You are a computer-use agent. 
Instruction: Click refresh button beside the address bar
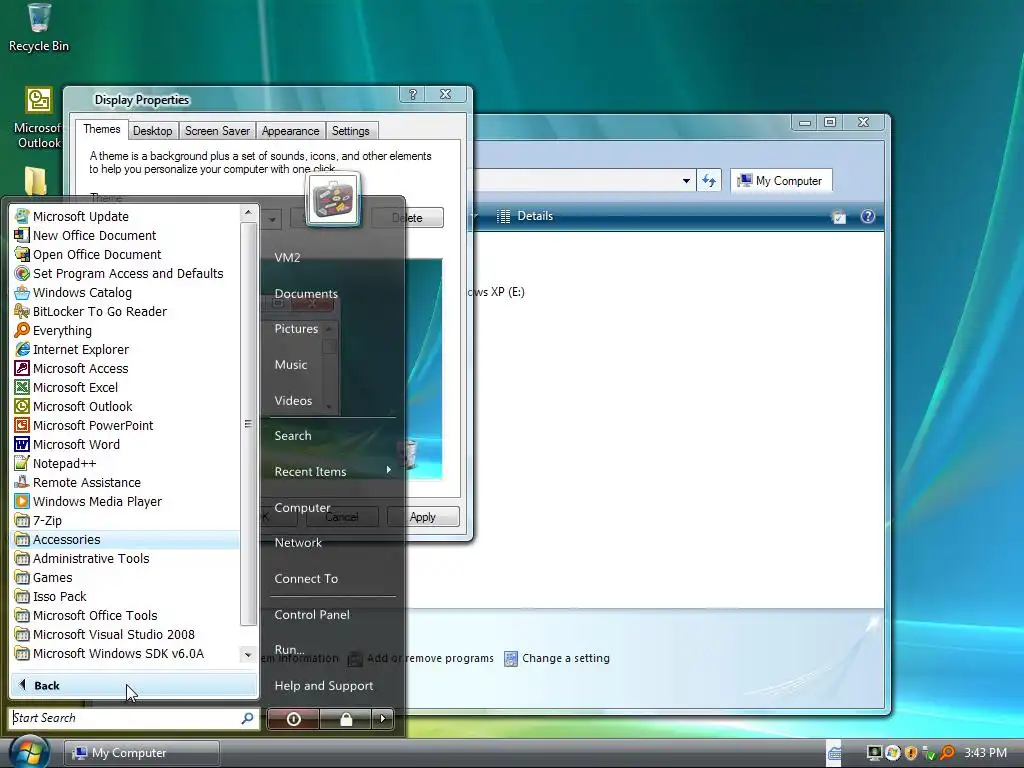tap(709, 180)
